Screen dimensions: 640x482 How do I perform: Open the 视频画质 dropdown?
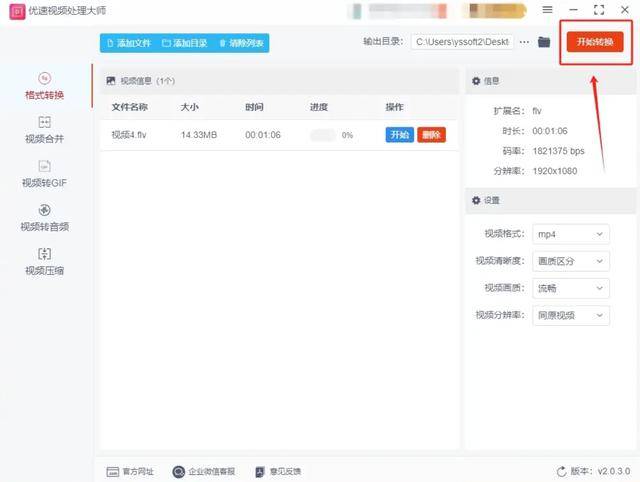(x=571, y=288)
